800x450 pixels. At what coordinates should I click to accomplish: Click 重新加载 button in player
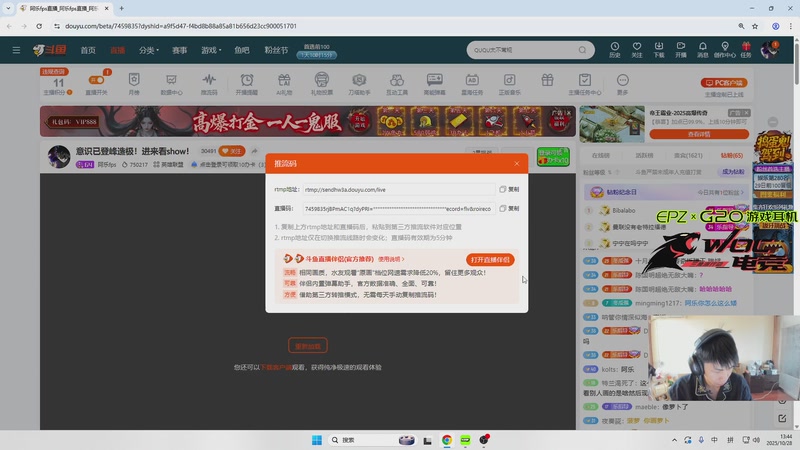[308, 346]
